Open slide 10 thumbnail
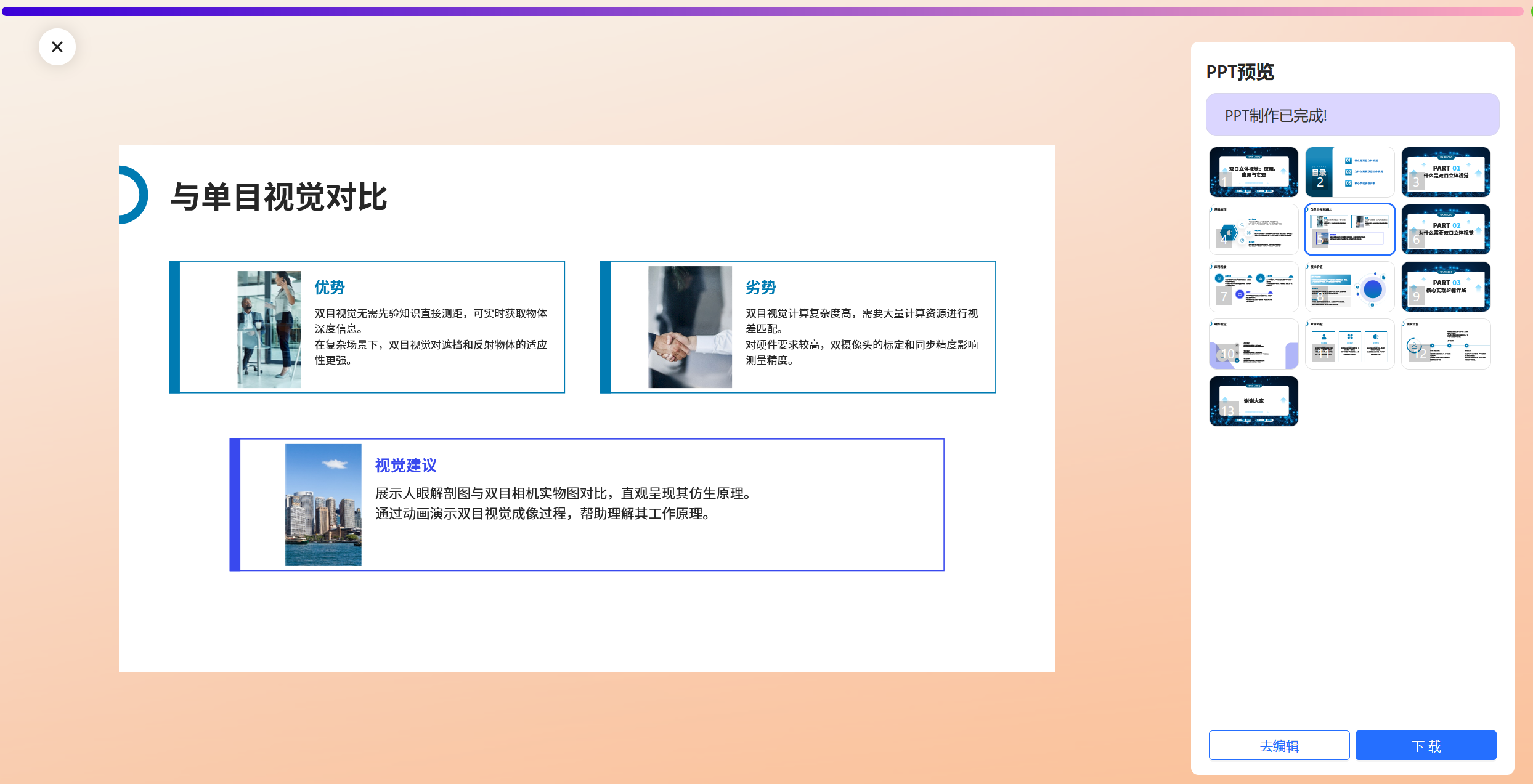Image resolution: width=1533 pixels, height=784 pixels. click(x=1253, y=344)
